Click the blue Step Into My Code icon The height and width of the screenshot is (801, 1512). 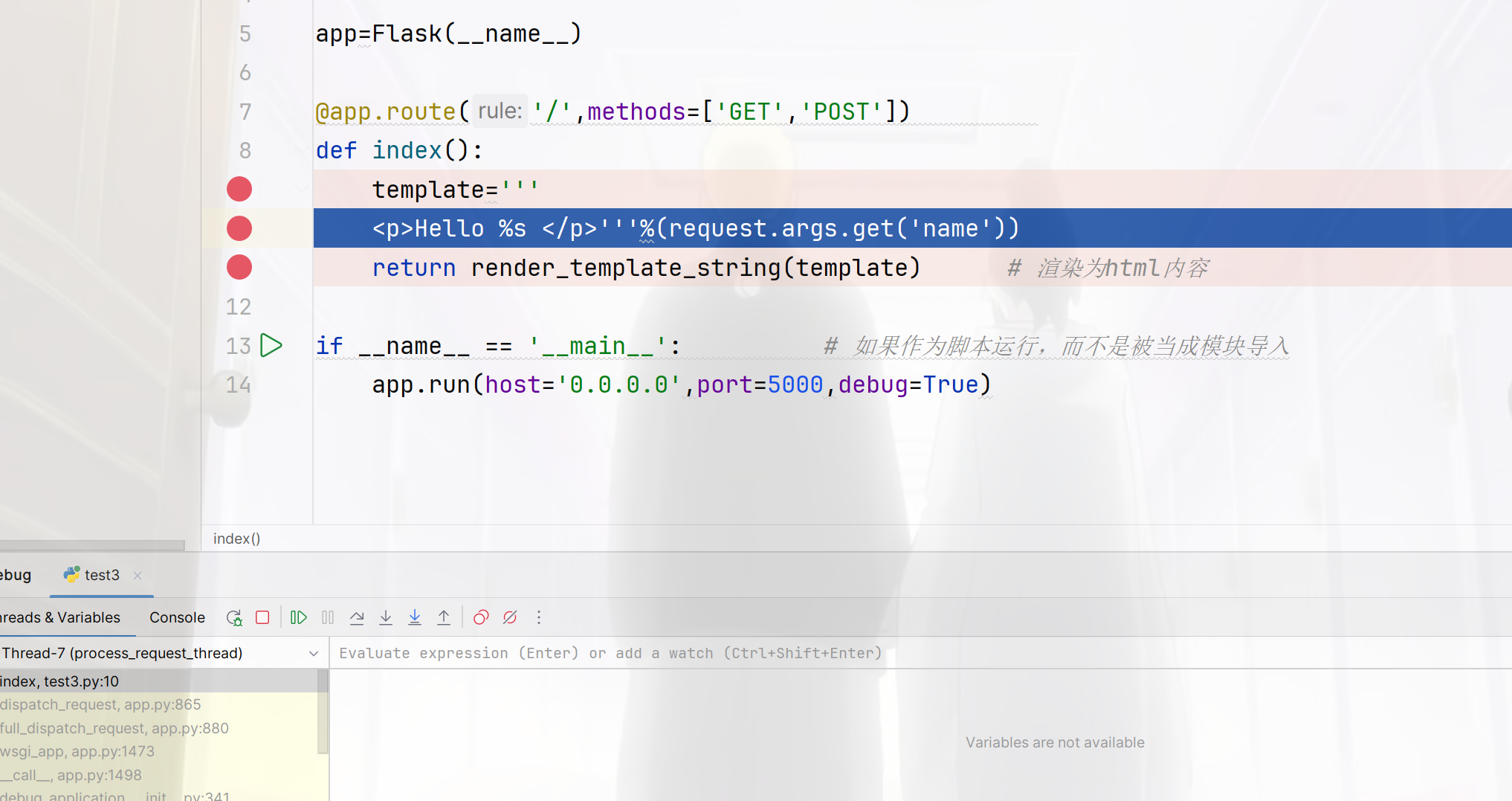(x=415, y=617)
